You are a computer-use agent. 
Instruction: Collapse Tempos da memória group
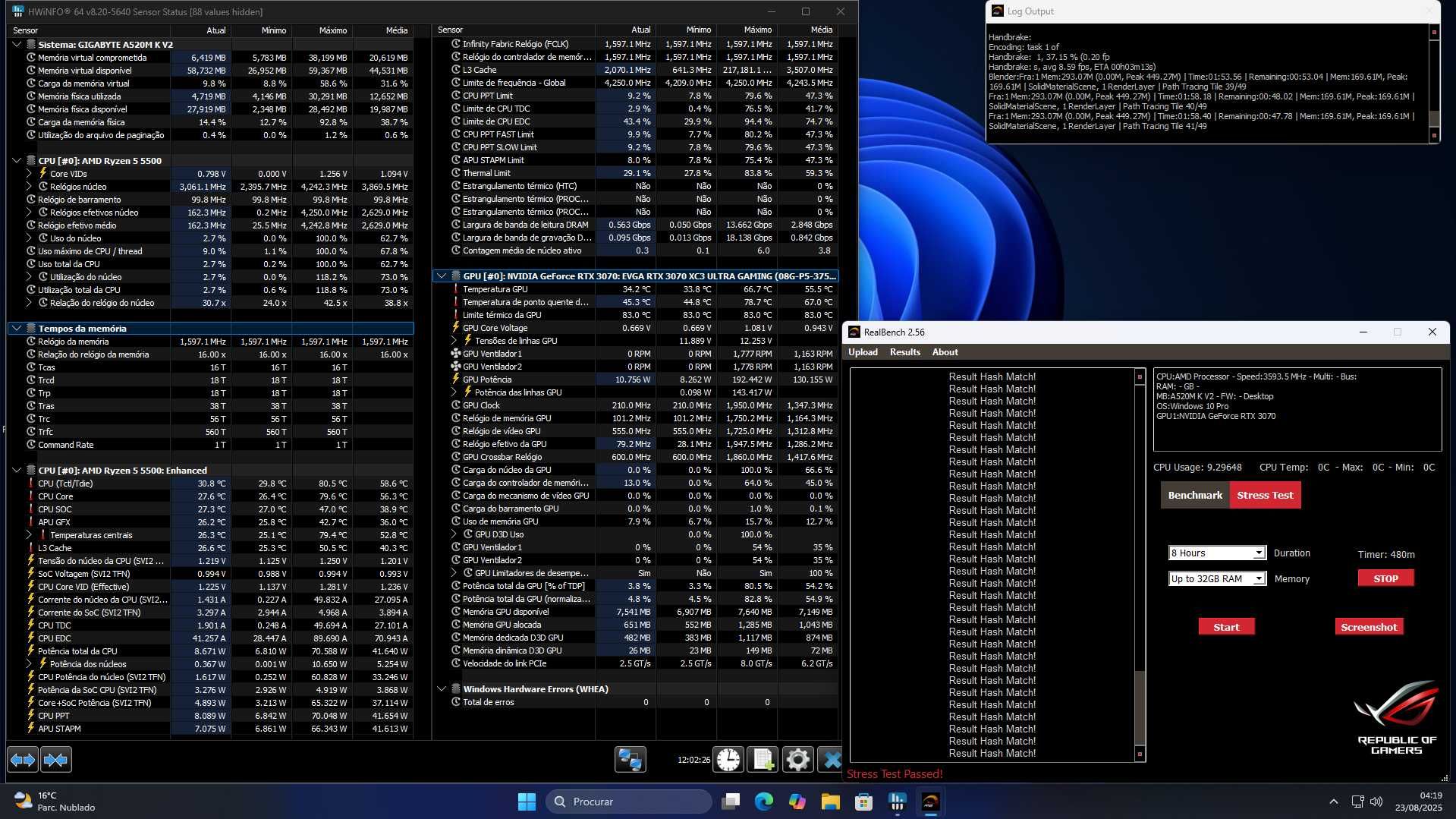17,329
